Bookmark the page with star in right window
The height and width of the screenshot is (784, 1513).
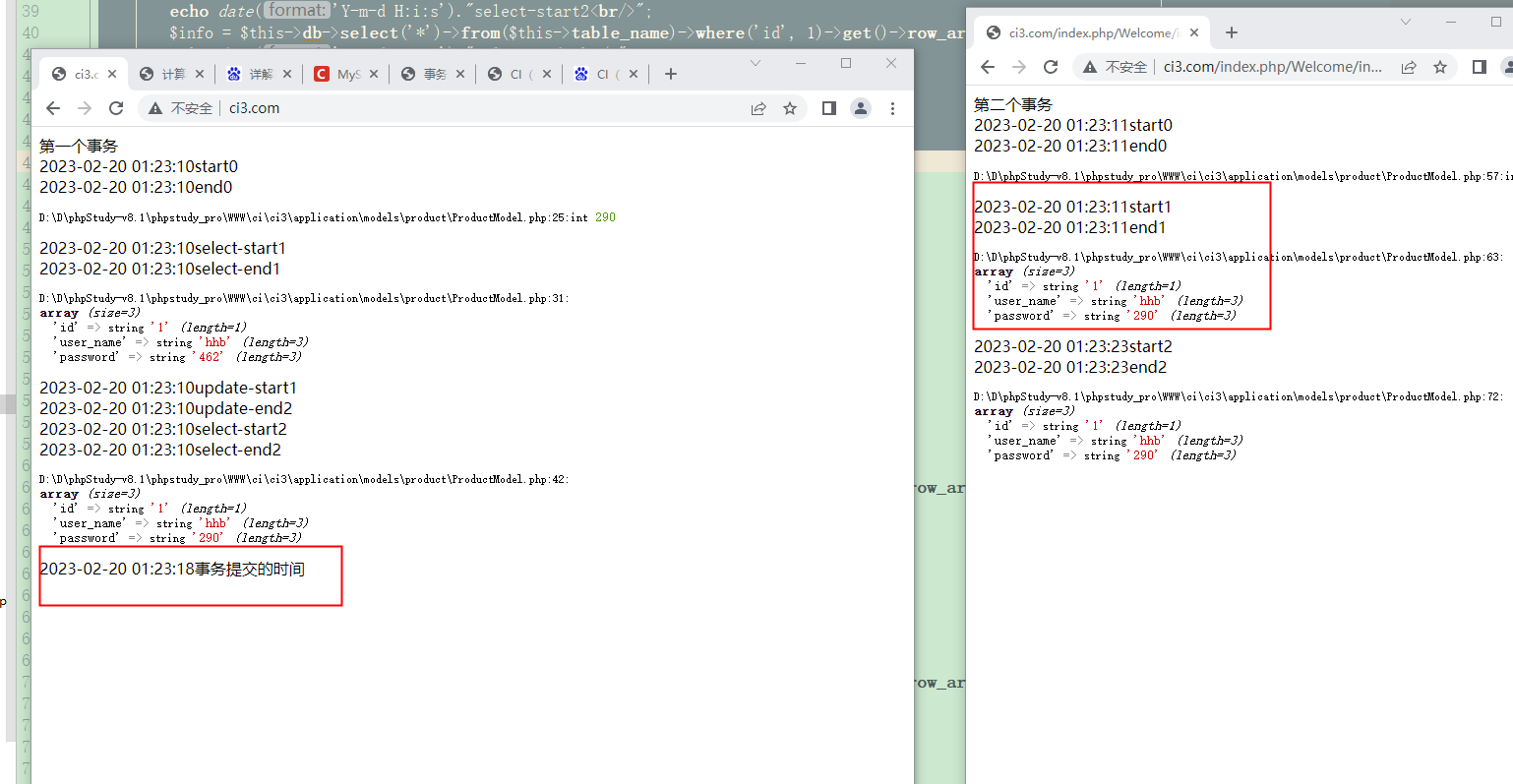[x=1440, y=67]
